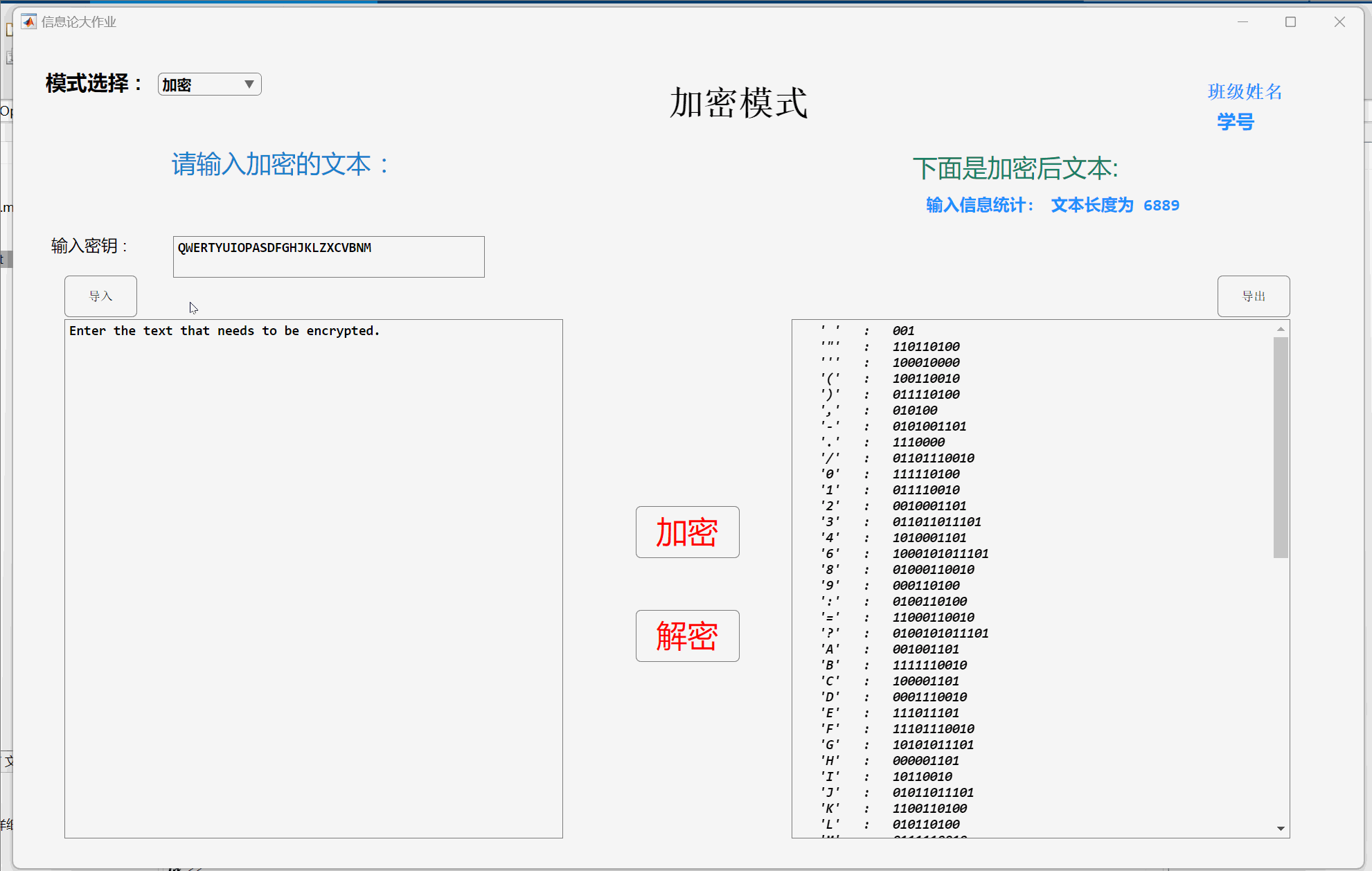
Task: Click the dropdown arrow next to 加密
Action: pos(249,84)
